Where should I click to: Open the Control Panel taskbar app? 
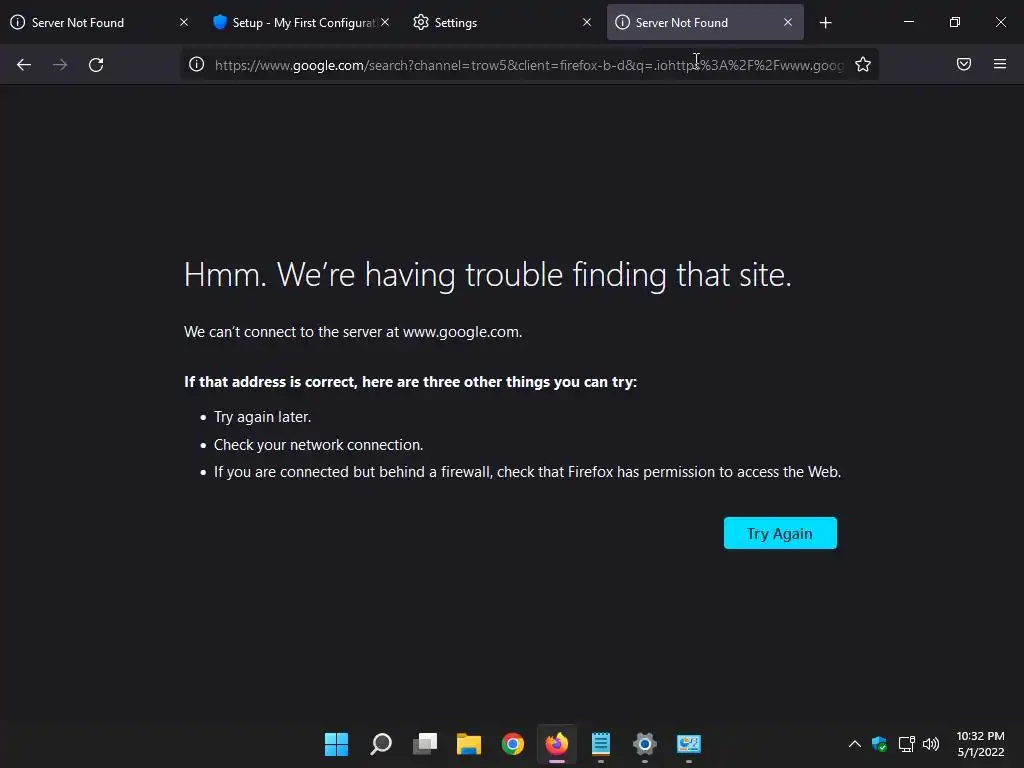(x=689, y=744)
